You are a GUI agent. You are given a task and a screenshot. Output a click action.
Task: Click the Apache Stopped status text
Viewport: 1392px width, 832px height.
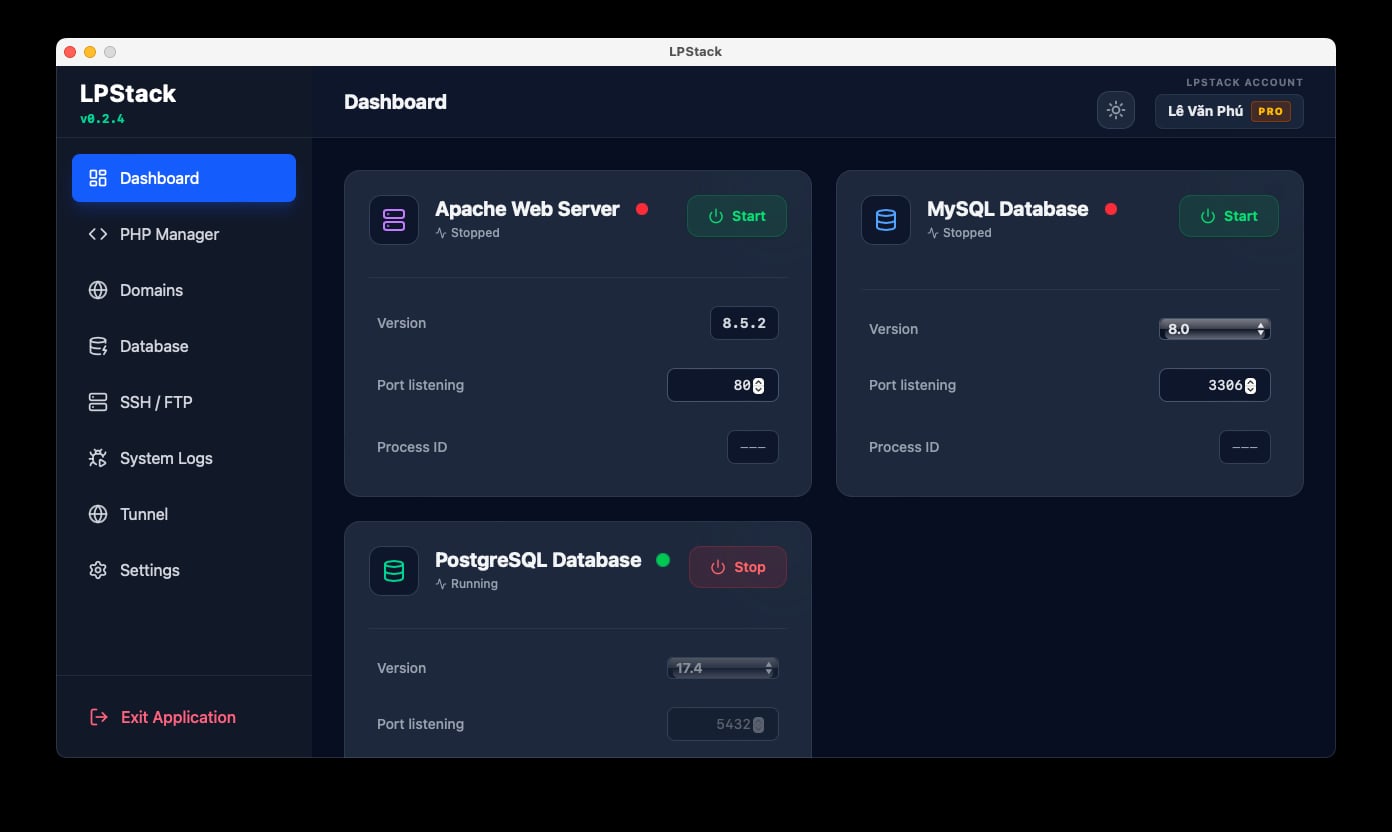click(475, 233)
